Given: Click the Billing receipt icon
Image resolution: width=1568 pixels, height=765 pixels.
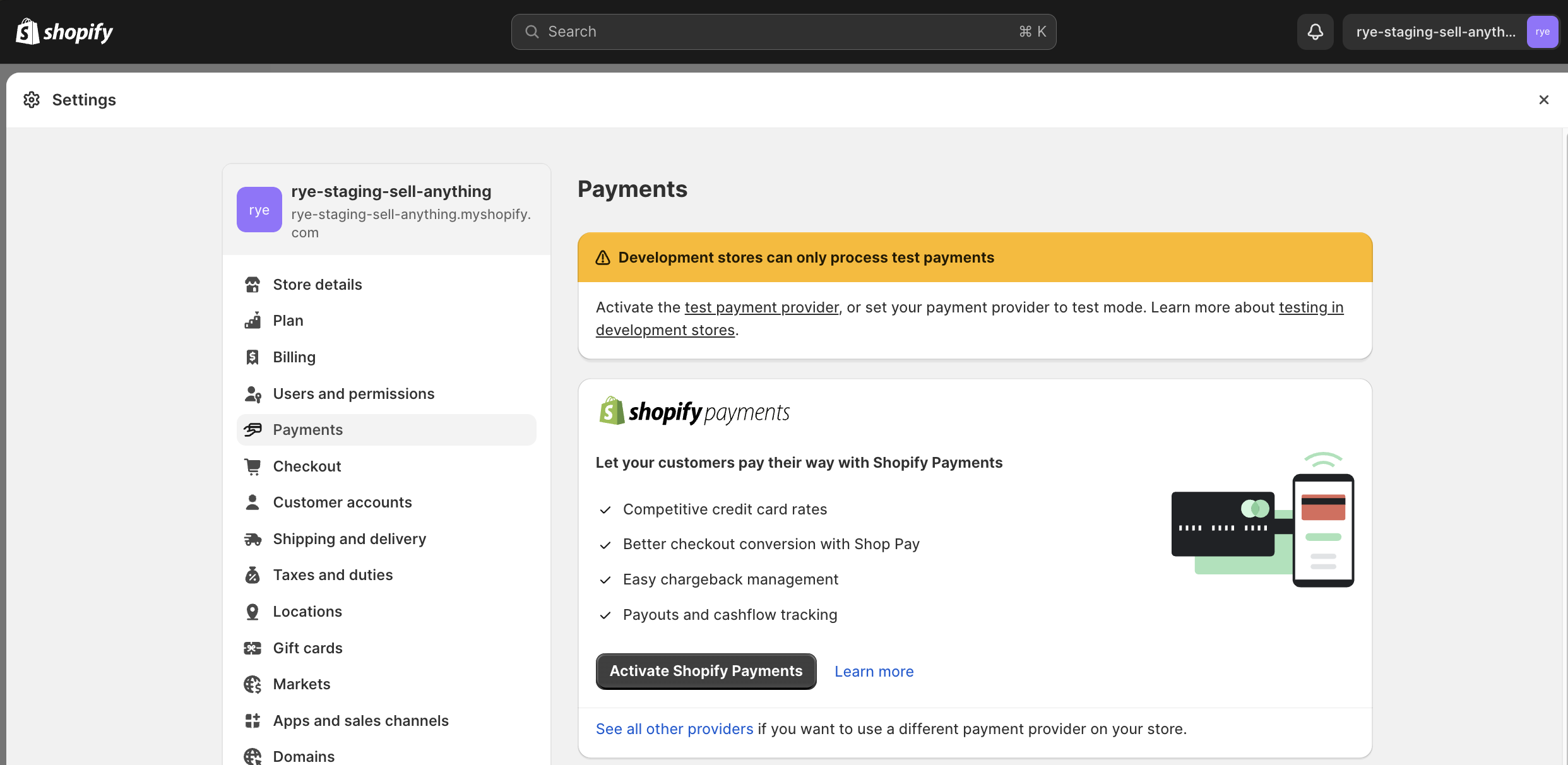Looking at the screenshot, I should pyautogui.click(x=252, y=357).
